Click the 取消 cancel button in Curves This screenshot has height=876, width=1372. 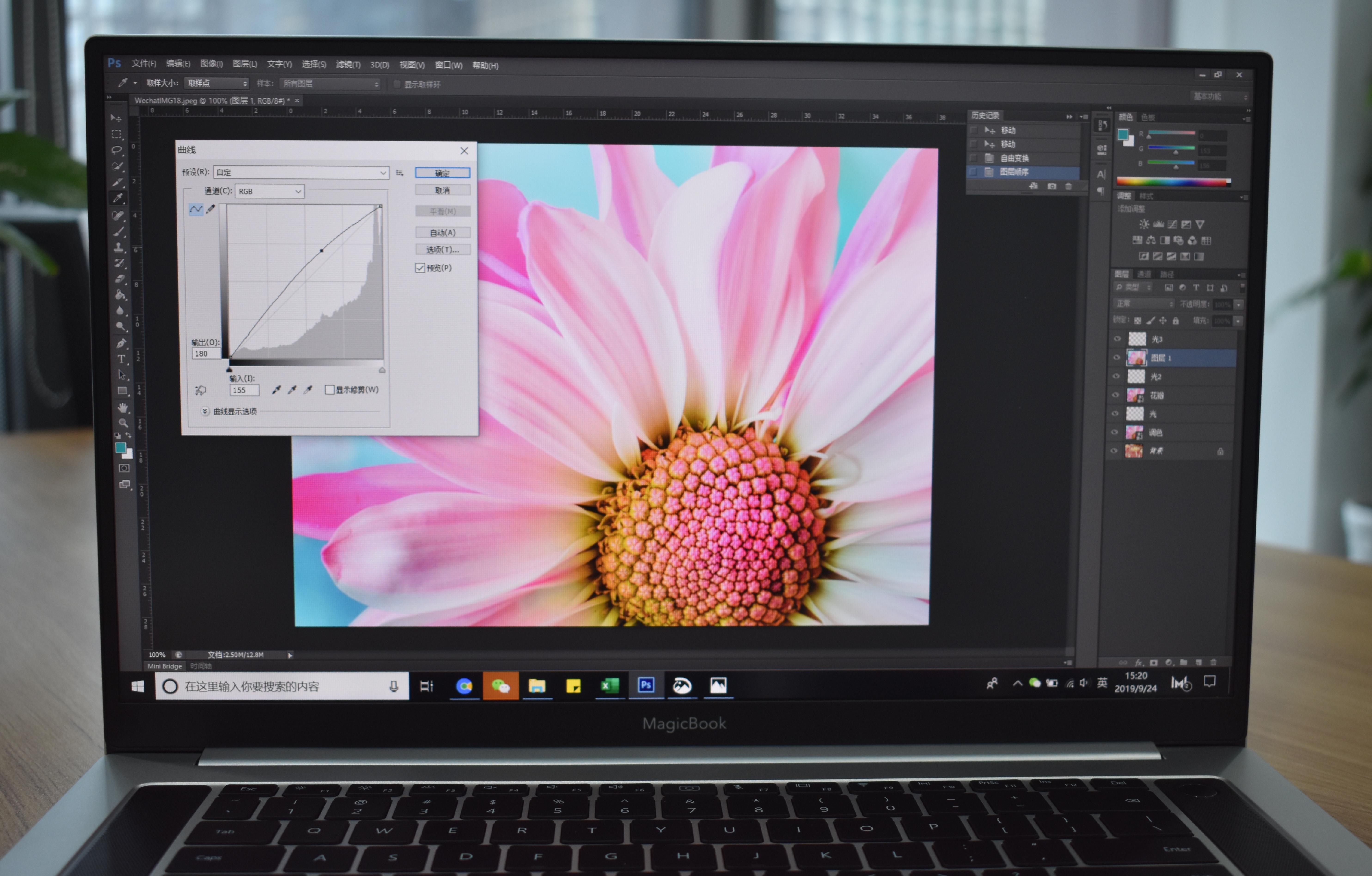pos(443,190)
